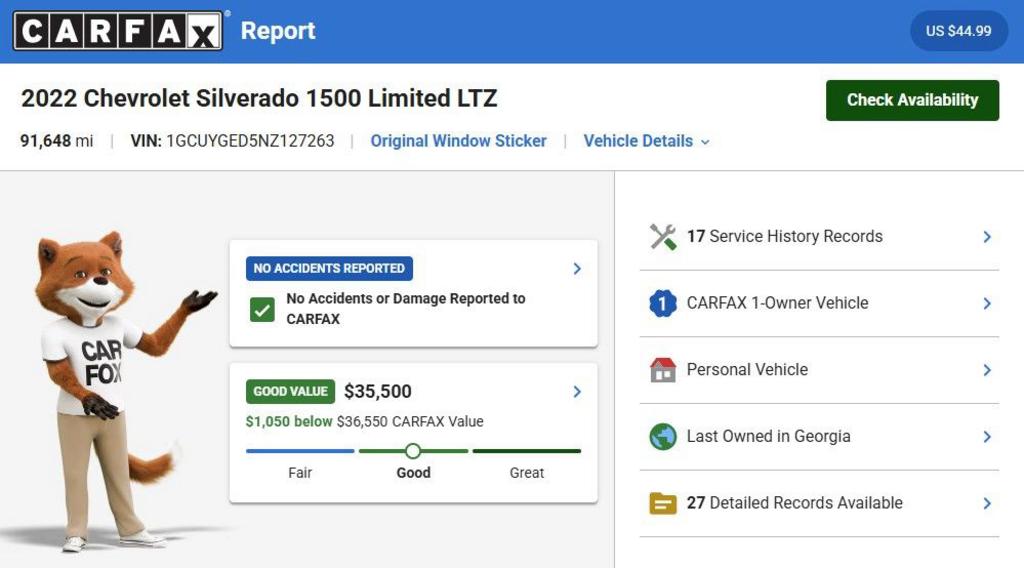Image resolution: width=1024 pixels, height=568 pixels.
Task: Click the globe Last Owned icon
Action: (663, 436)
